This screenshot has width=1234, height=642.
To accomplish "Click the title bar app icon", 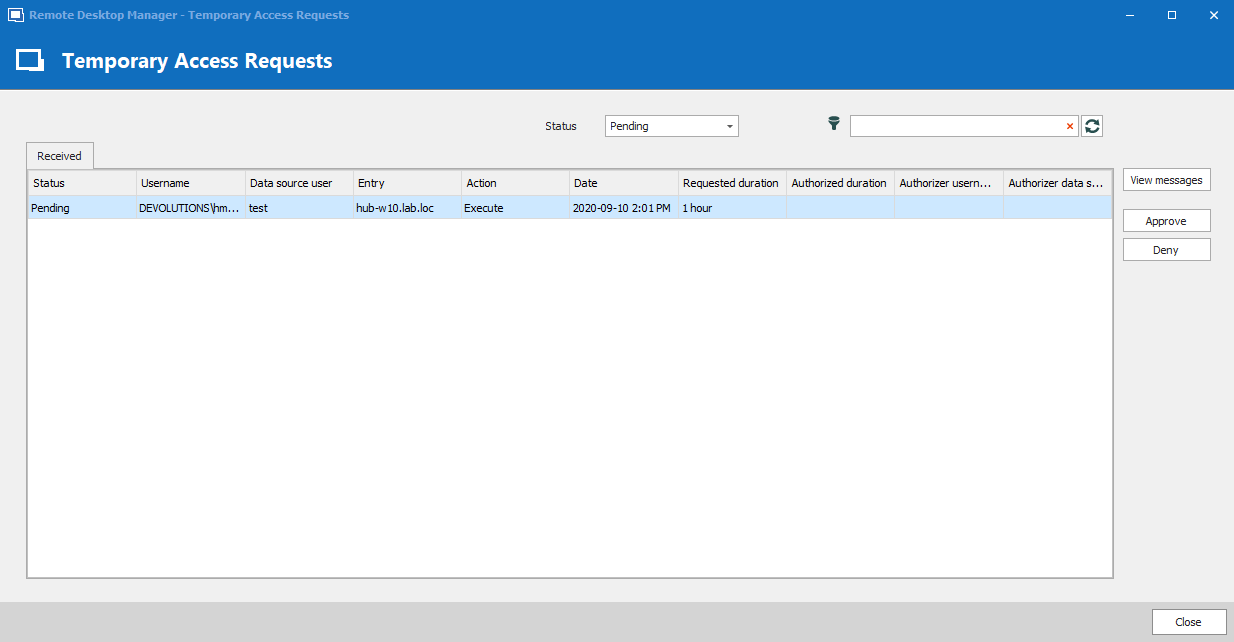I will pyautogui.click(x=15, y=15).
